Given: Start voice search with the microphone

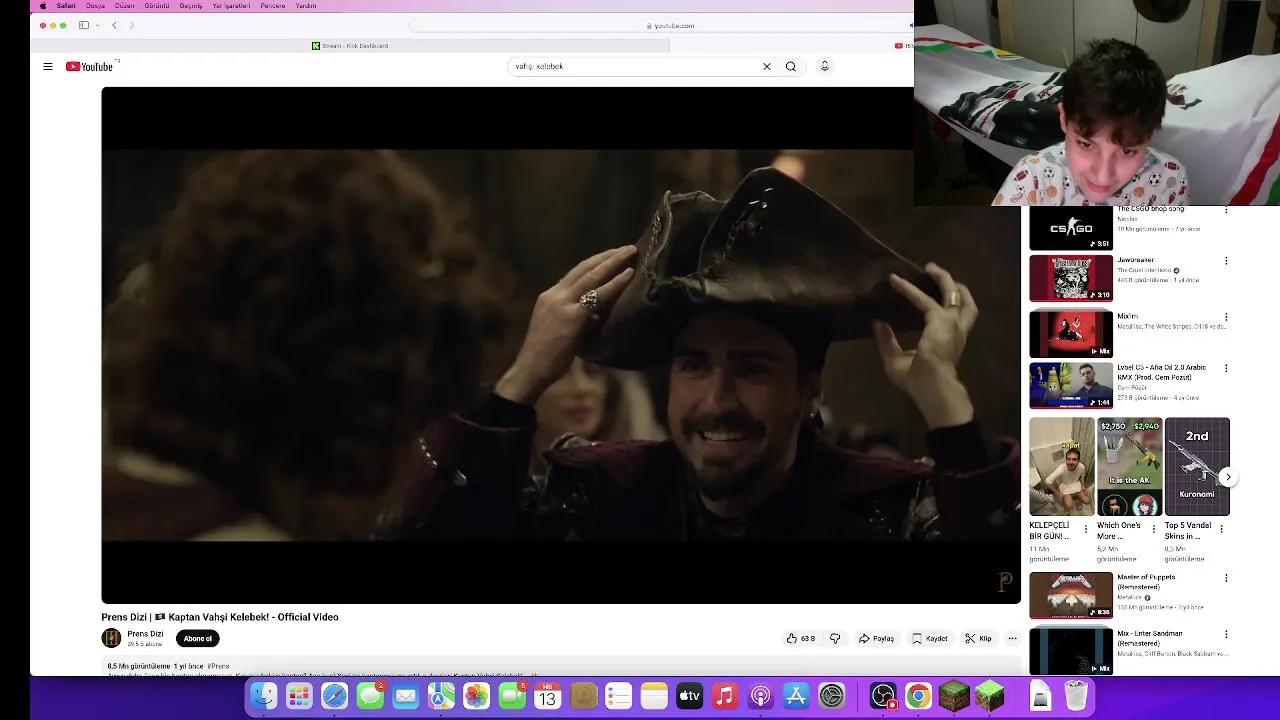Looking at the screenshot, I should [x=825, y=66].
